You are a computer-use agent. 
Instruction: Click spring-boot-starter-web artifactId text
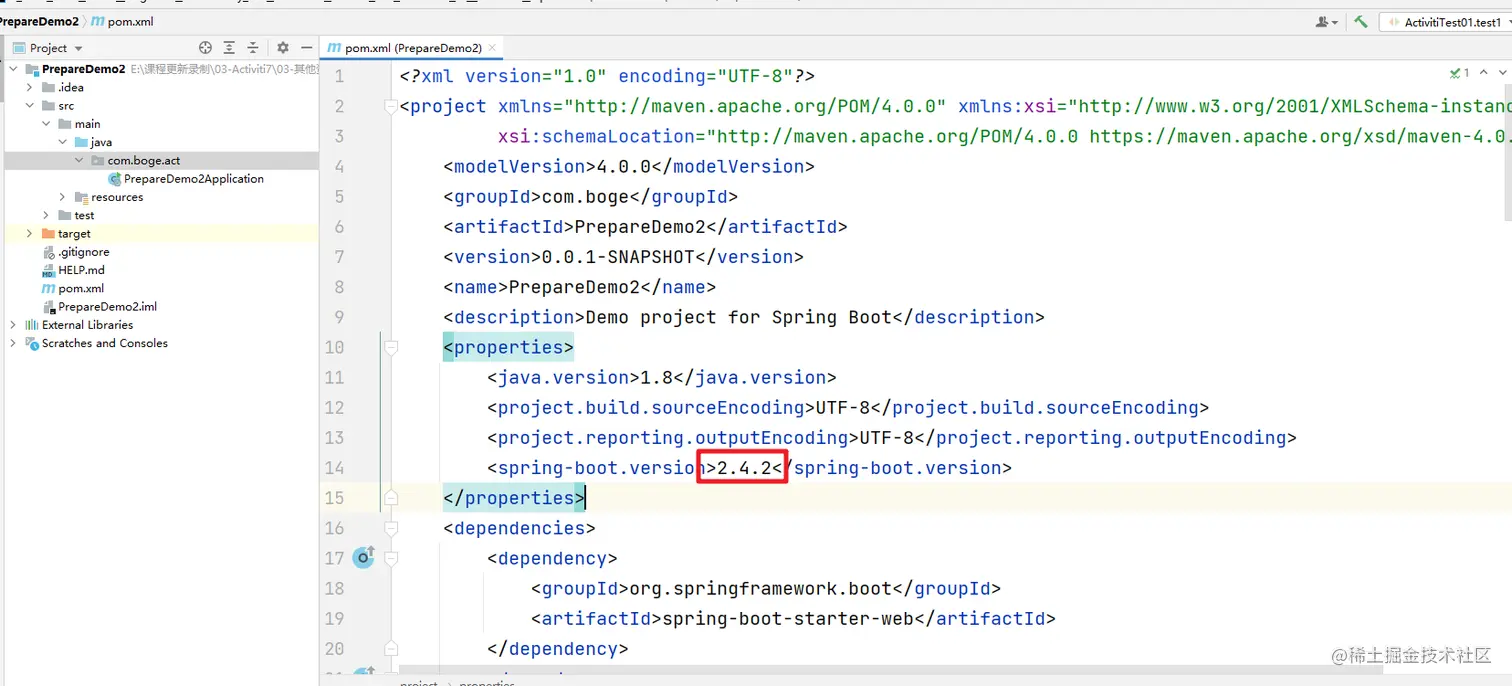coord(788,619)
